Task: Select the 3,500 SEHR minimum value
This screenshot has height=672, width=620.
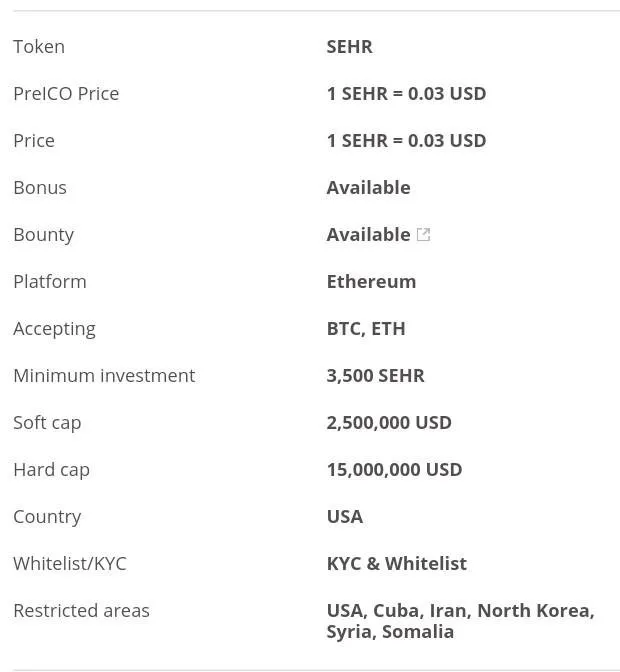Action: point(375,375)
